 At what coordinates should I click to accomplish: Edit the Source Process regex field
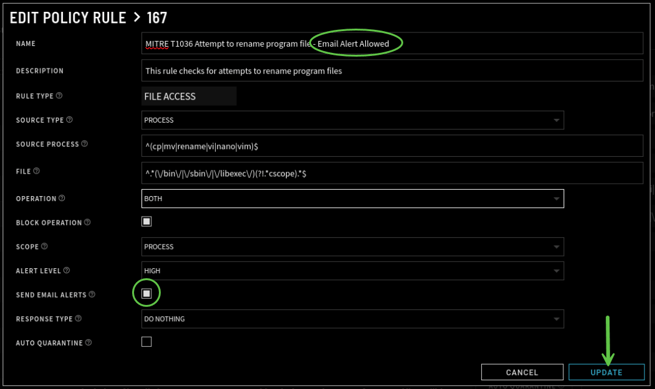point(392,146)
